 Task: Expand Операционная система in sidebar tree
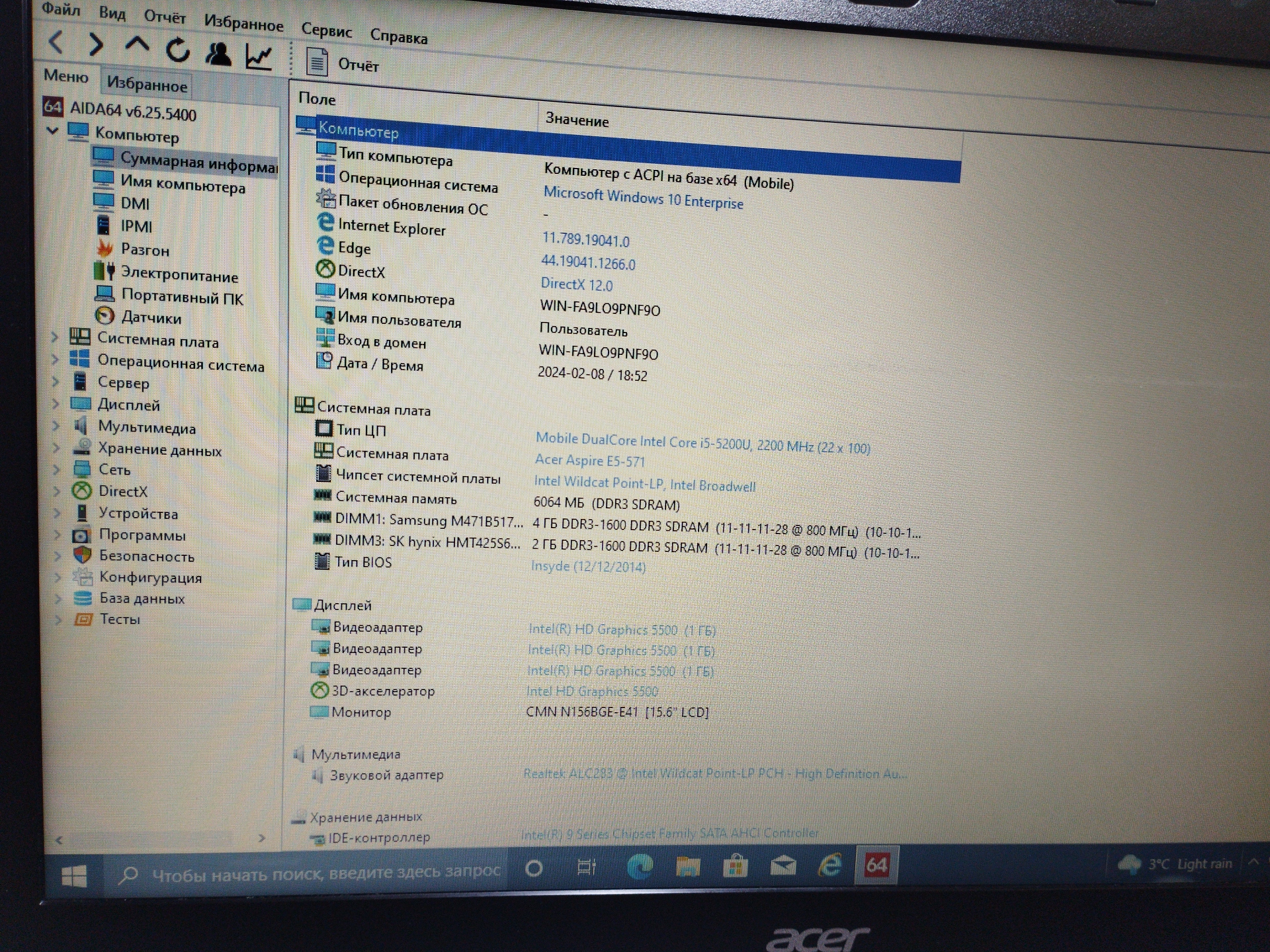tap(56, 360)
